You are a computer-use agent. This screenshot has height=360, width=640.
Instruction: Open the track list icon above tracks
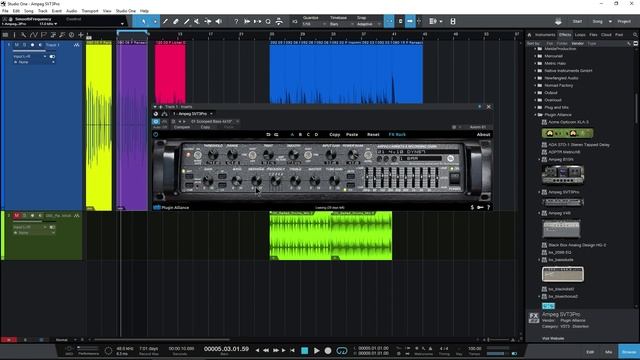tap(5, 35)
